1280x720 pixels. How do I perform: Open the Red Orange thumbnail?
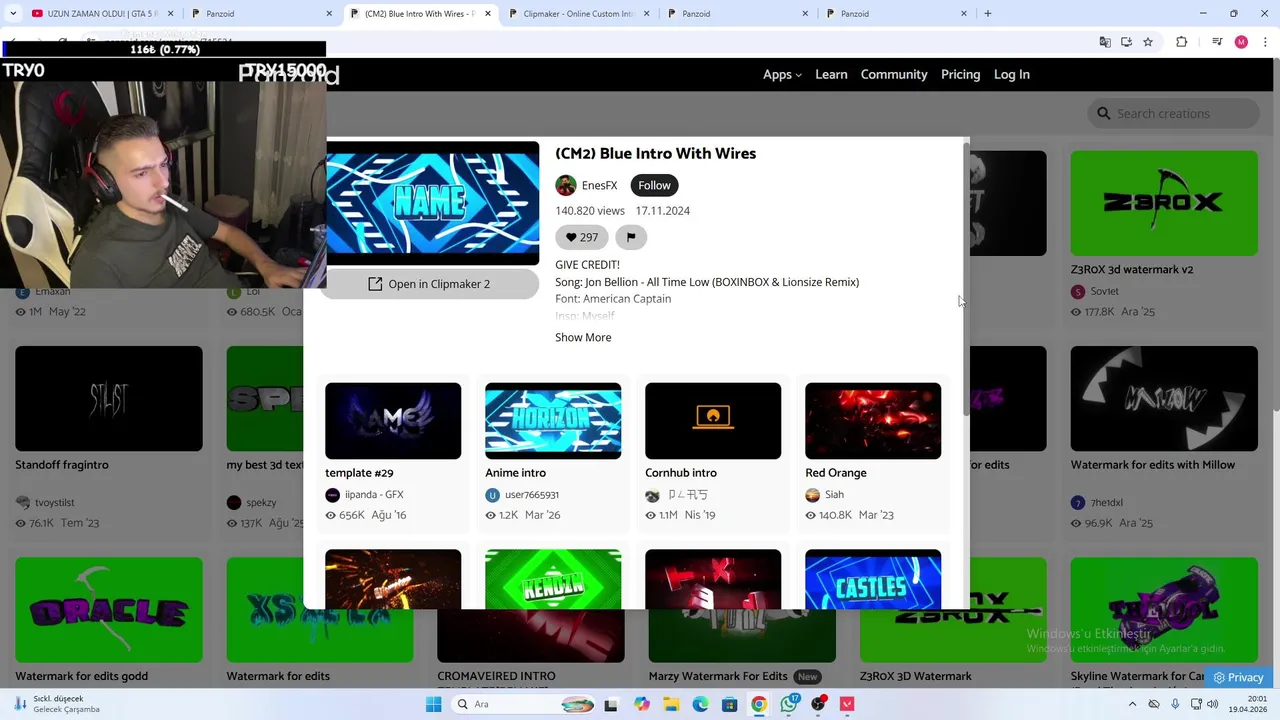[x=873, y=421]
